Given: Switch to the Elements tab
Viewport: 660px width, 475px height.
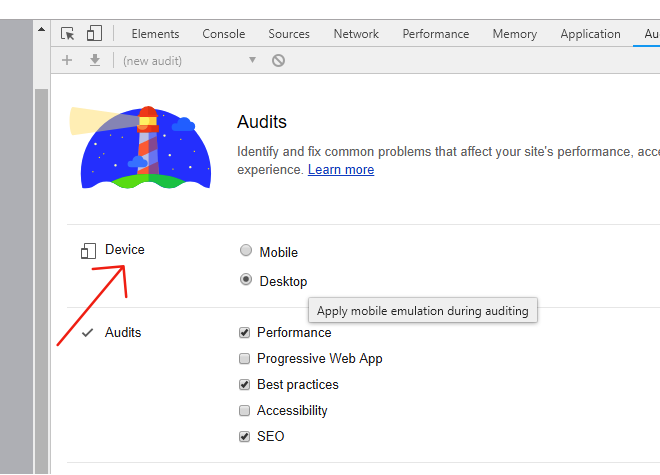Looking at the screenshot, I should pyautogui.click(x=155, y=34).
